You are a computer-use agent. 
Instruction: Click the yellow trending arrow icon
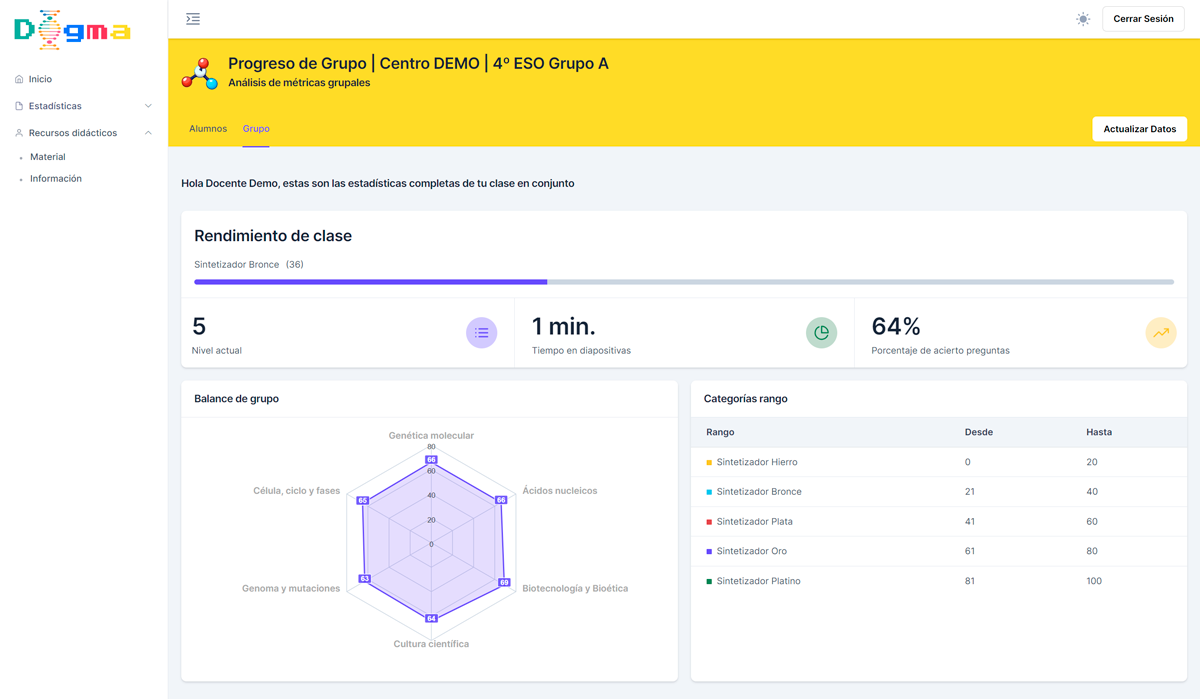(1160, 333)
